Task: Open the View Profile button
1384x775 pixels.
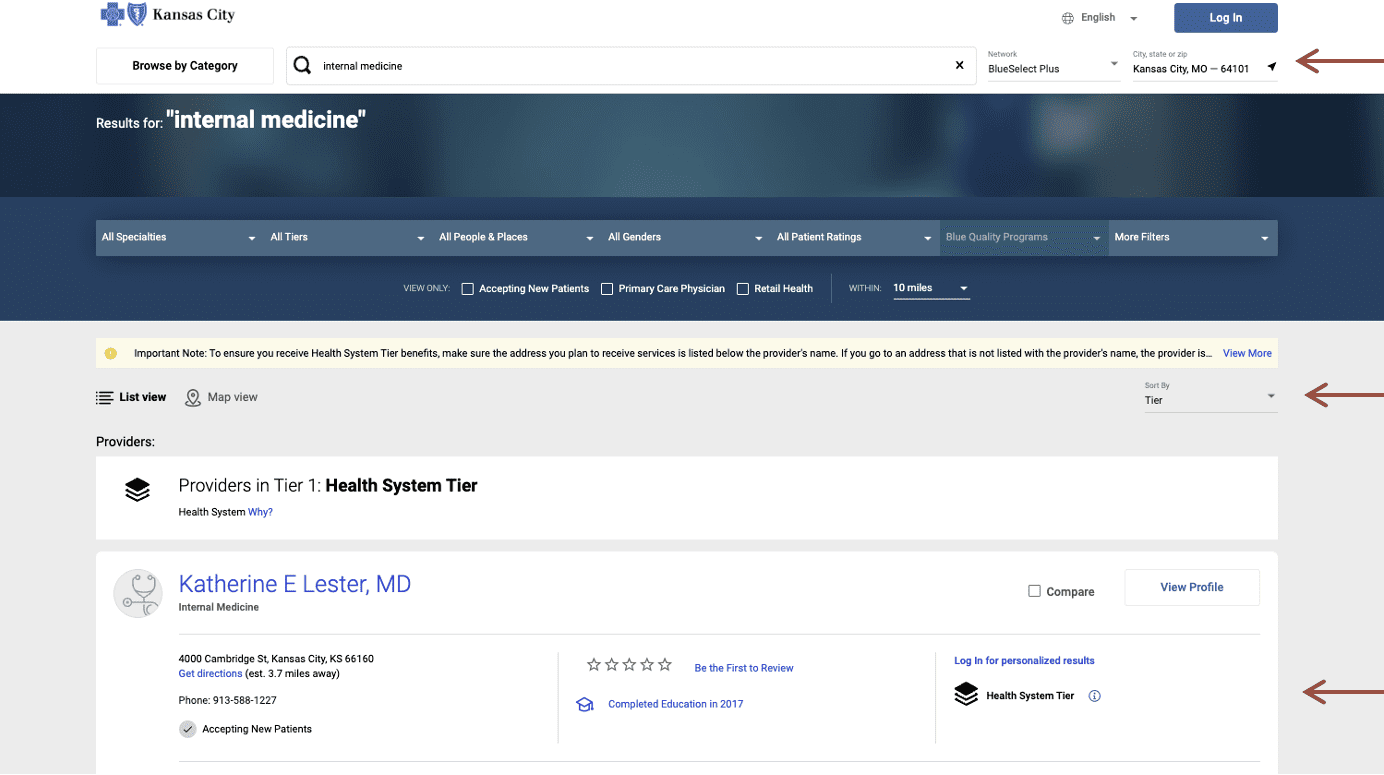Action: [1191, 588]
